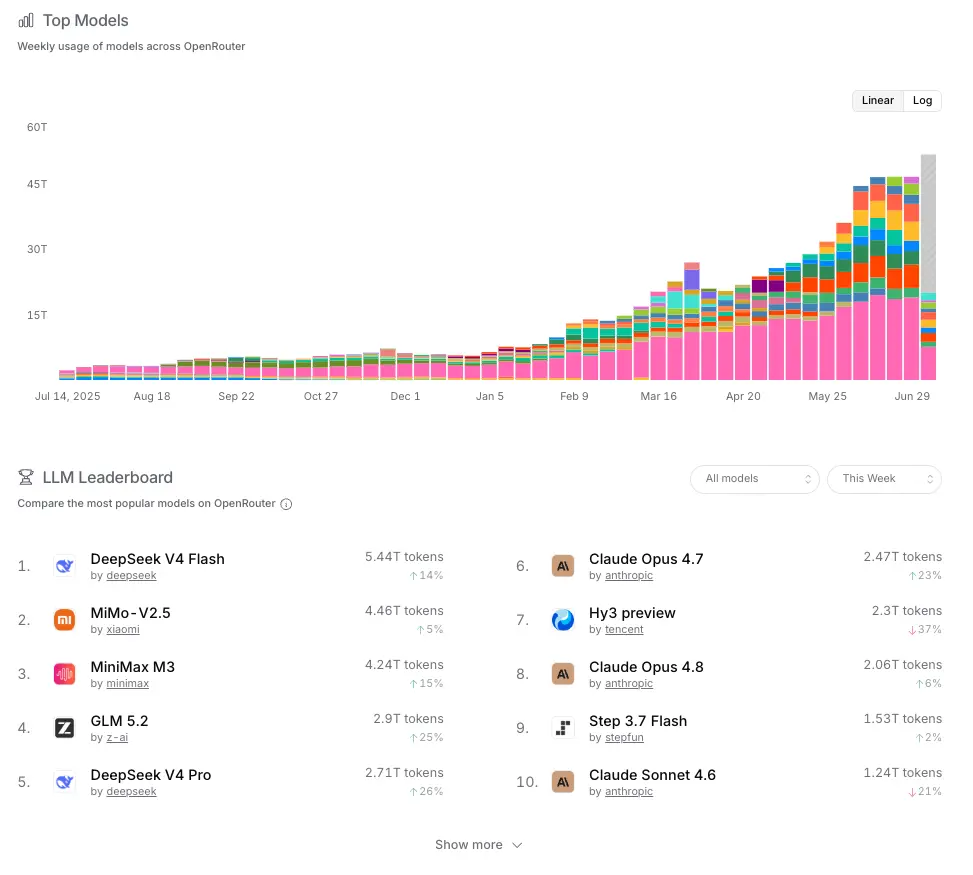This screenshot has width=973, height=875.
Task: Expand the list with Show more
Action: 478,845
